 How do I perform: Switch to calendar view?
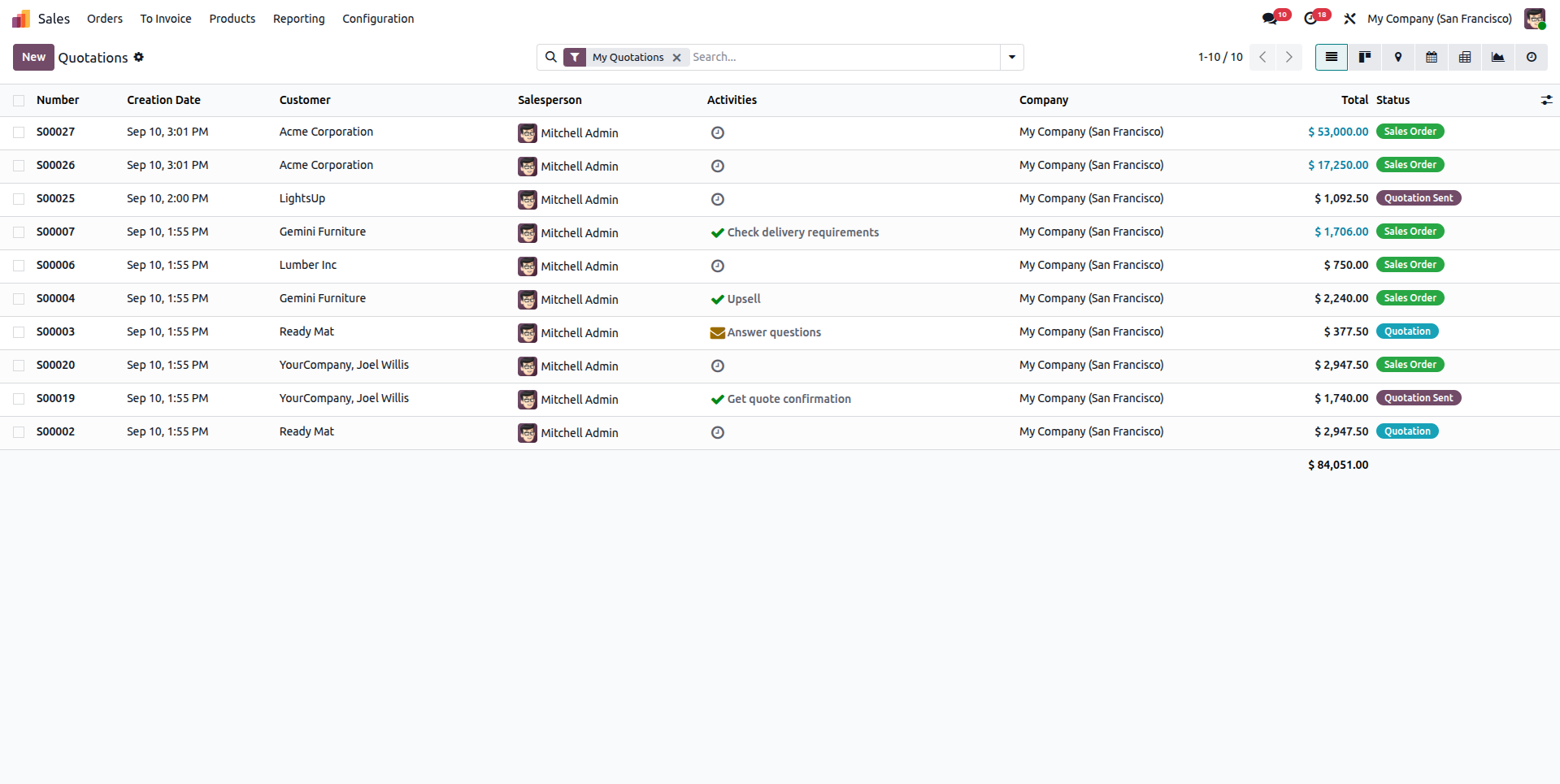click(x=1432, y=57)
